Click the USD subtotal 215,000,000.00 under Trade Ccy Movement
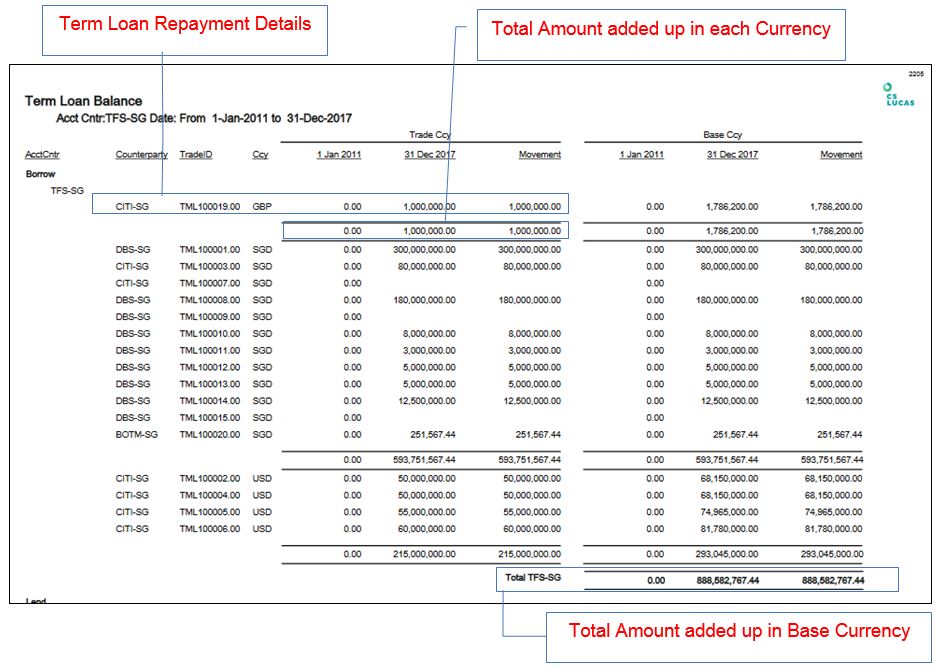The height and width of the screenshot is (668, 938). point(529,554)
